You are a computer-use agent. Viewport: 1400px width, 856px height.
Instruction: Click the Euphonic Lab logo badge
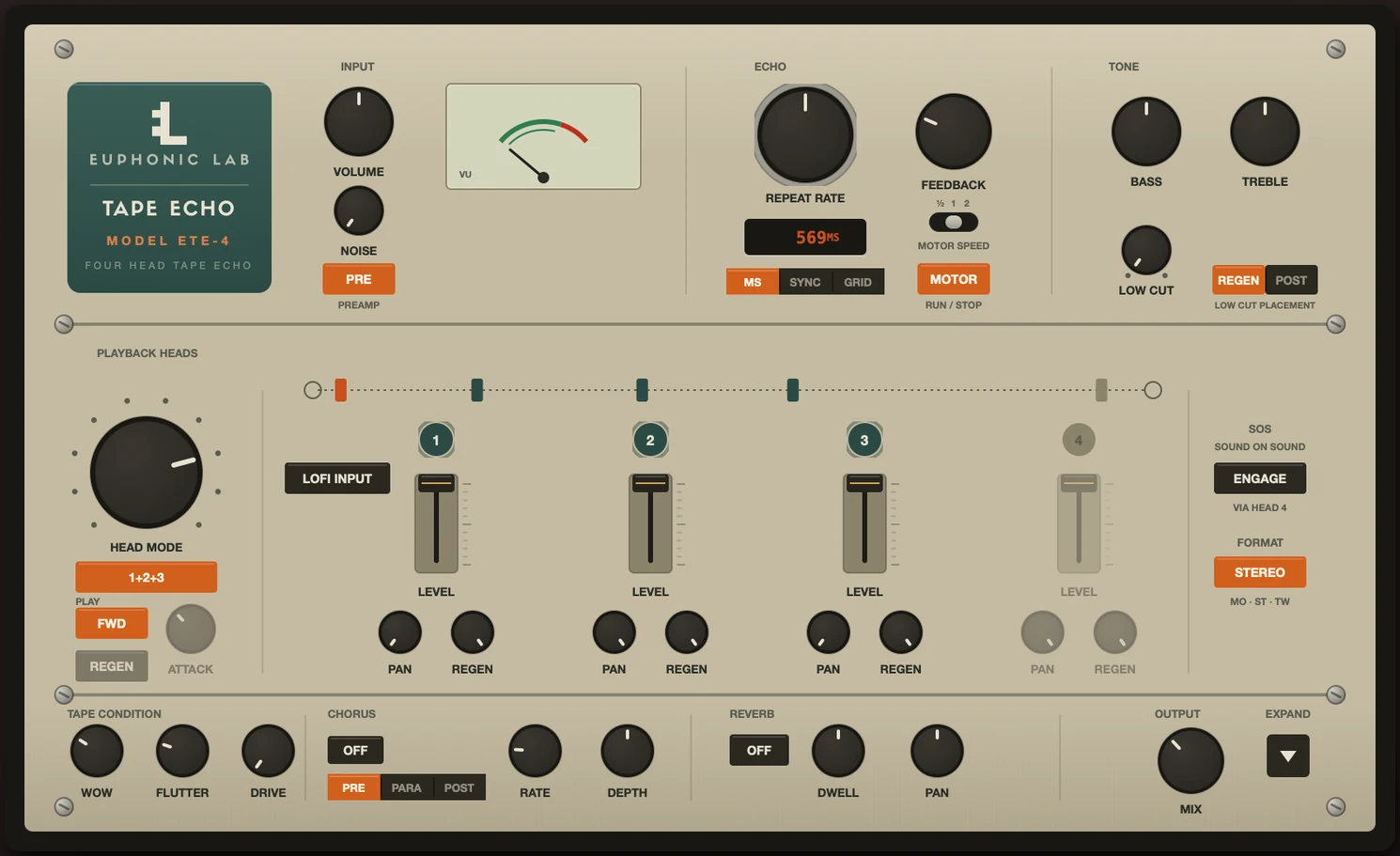click(169, 187)
